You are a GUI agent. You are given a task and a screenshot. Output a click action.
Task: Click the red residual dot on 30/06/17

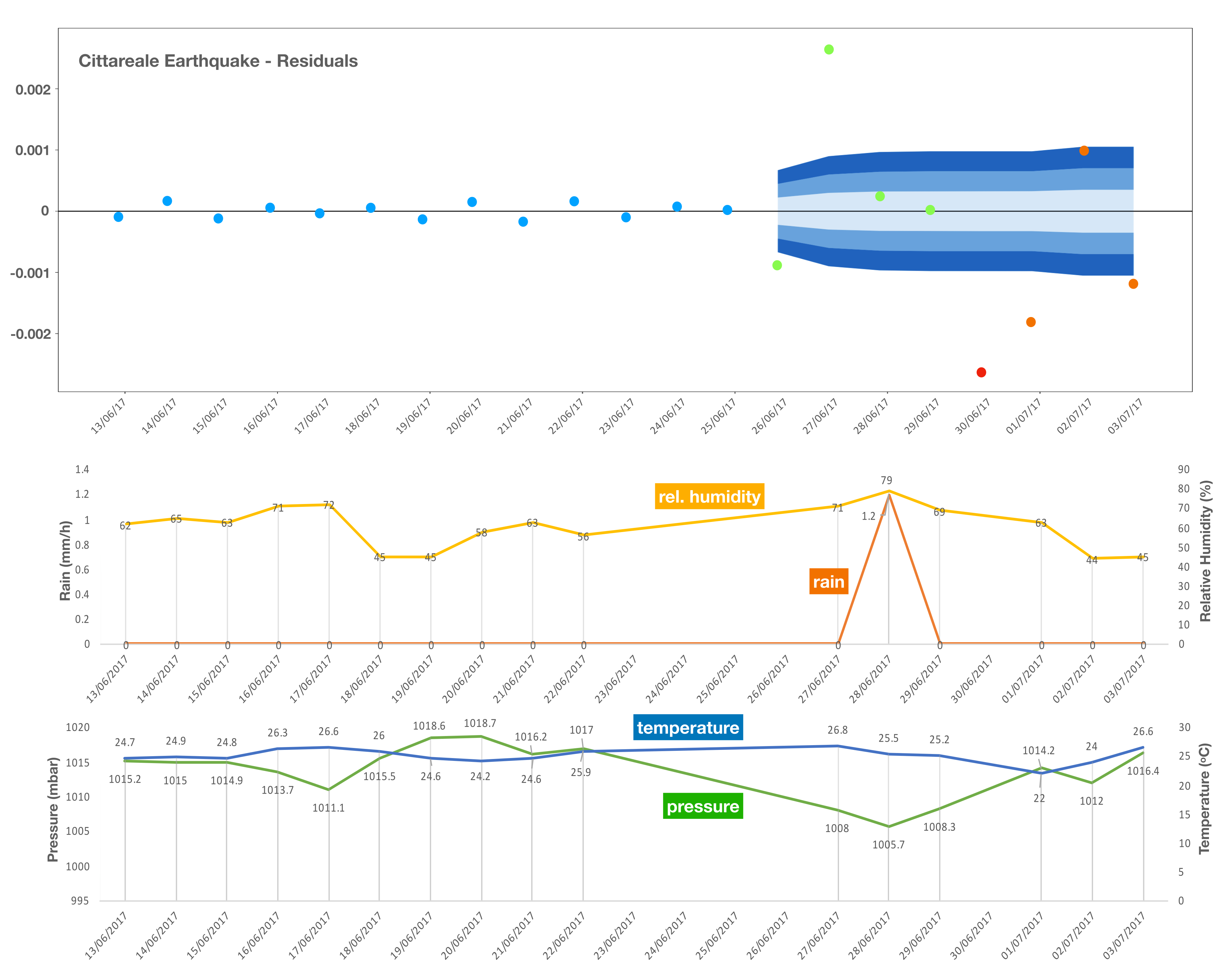pos(981,372)
